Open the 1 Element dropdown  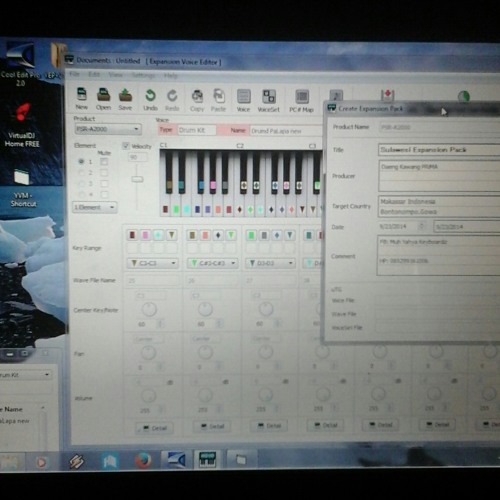point(95,207)
